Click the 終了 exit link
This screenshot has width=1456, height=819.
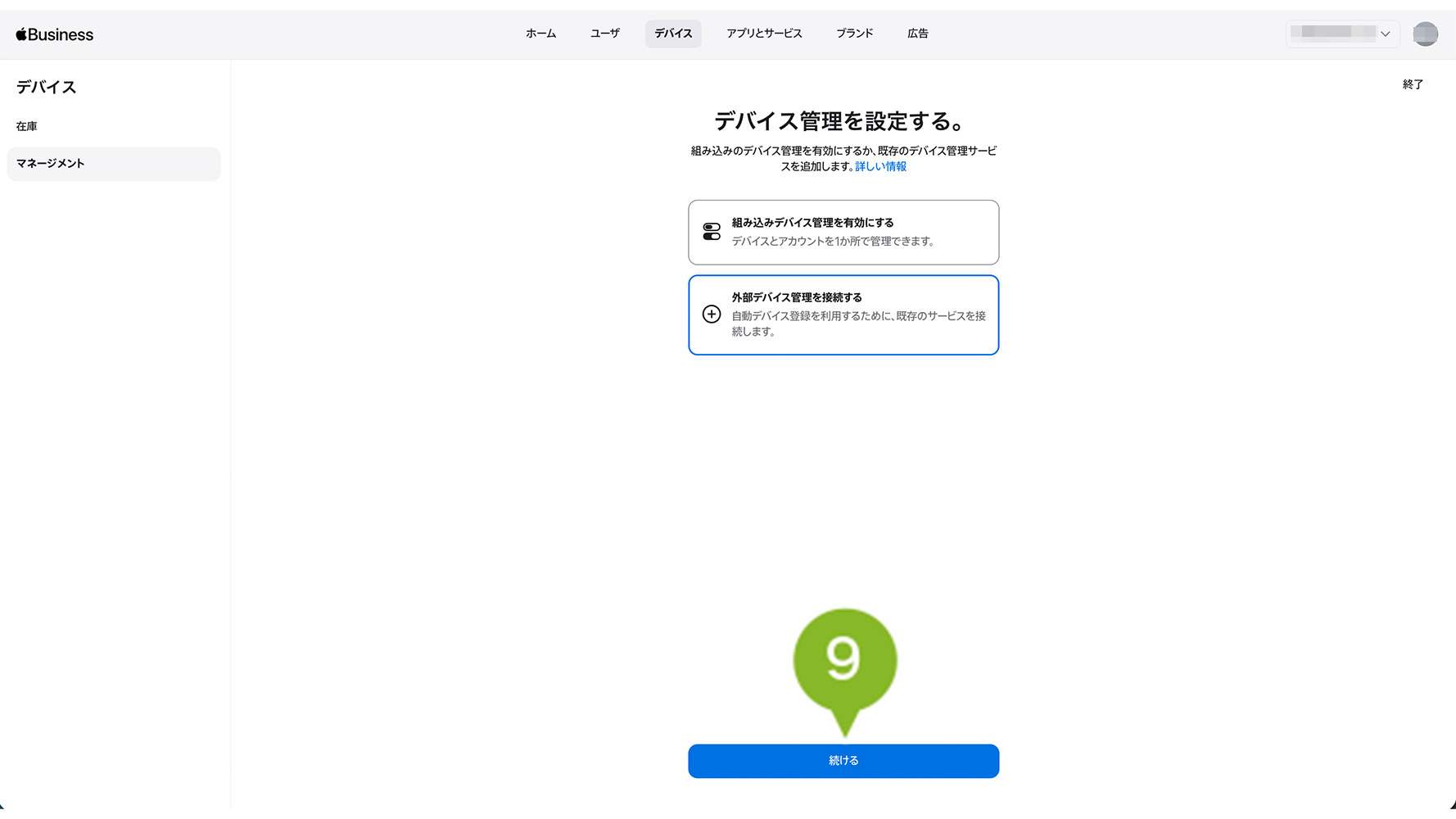click(x=1413, y=84)
